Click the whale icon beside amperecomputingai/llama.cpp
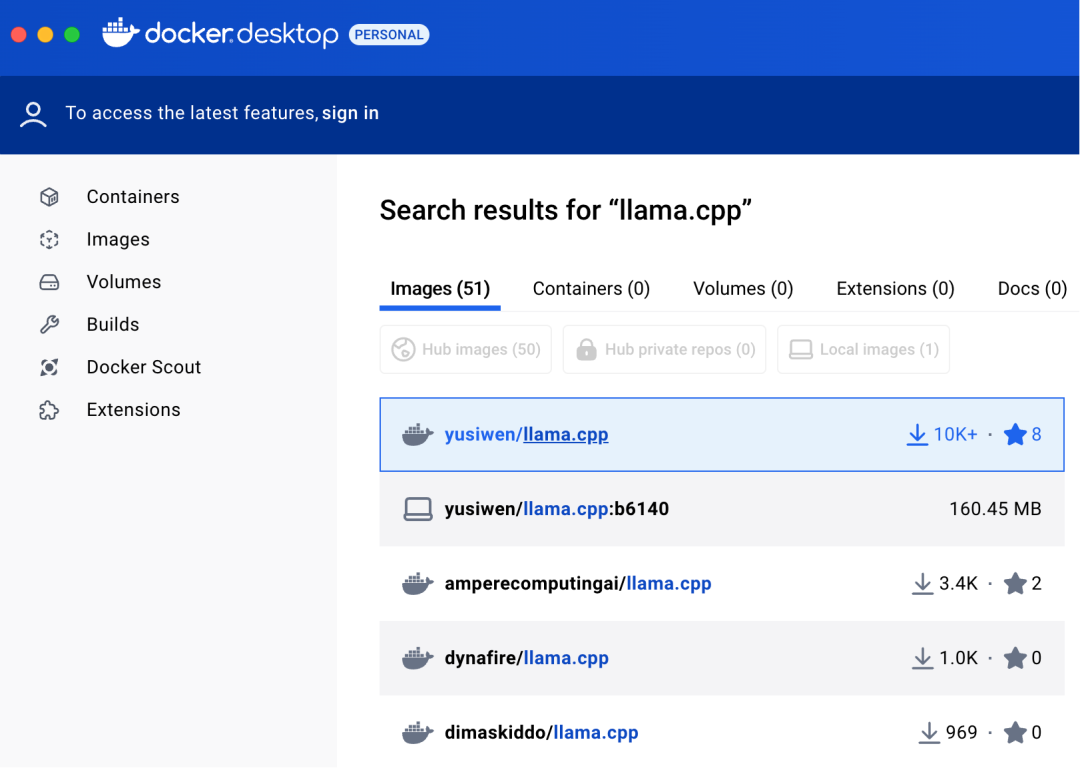 (x=417, y=583)
